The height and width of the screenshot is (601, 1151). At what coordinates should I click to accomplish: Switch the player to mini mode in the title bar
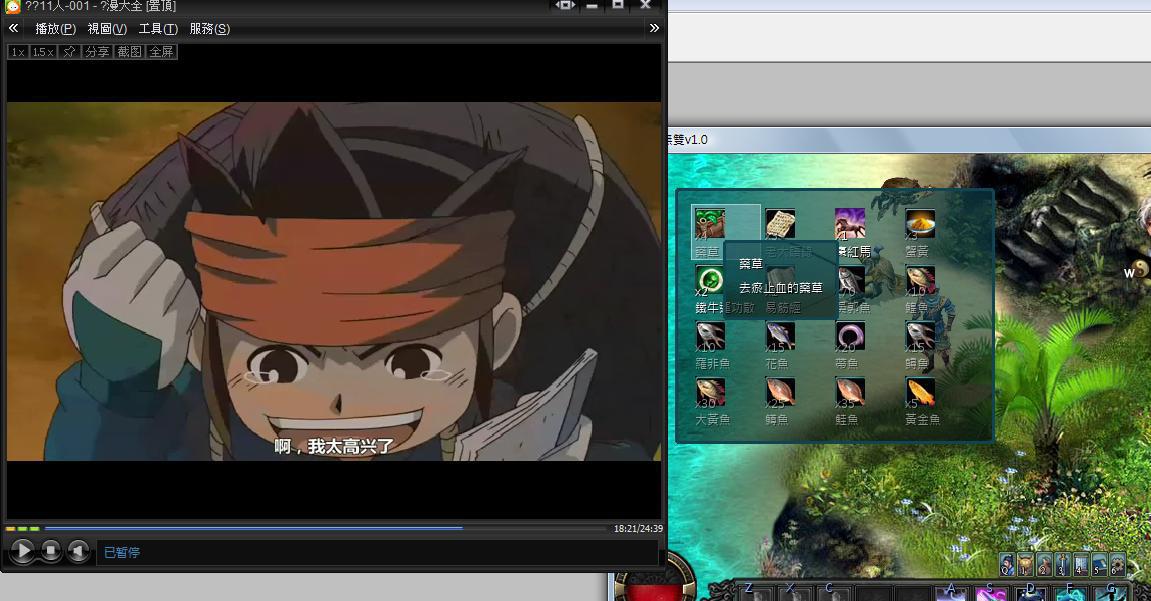(x=564, y=5)
